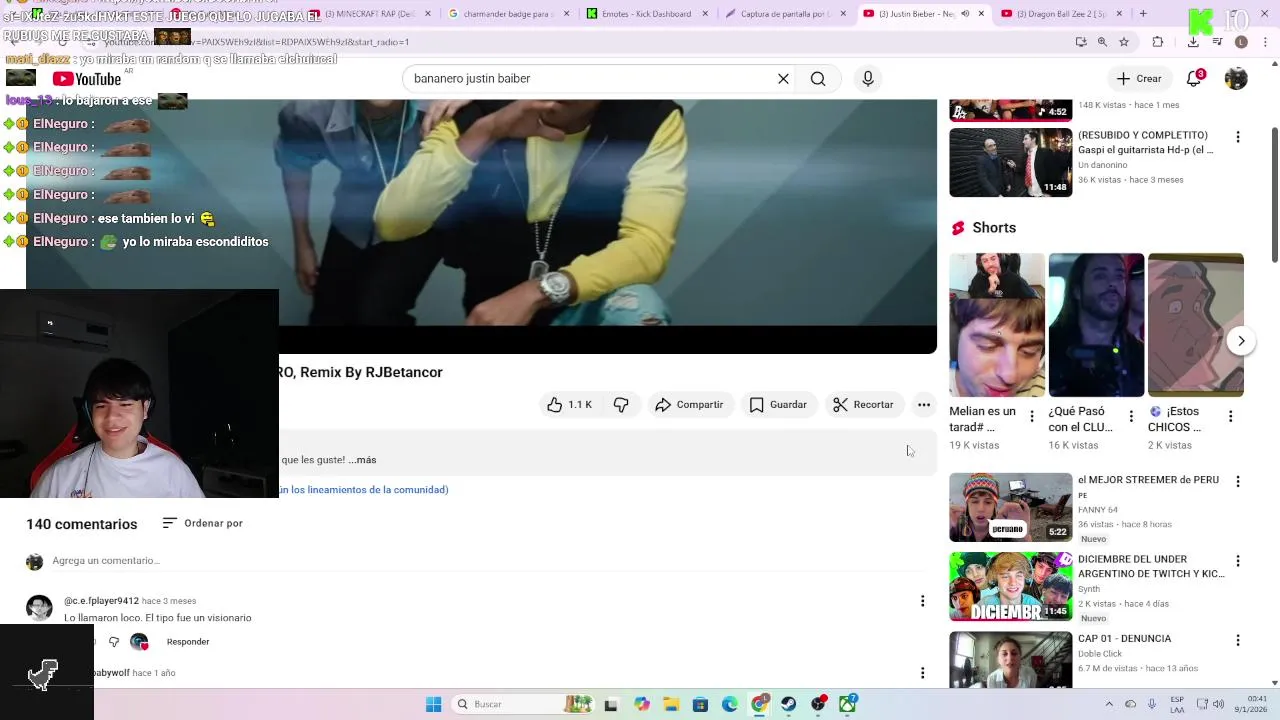
Task: Open options for el MEJOR STREAMER de PERU
Action: [x=1238, y=481]
